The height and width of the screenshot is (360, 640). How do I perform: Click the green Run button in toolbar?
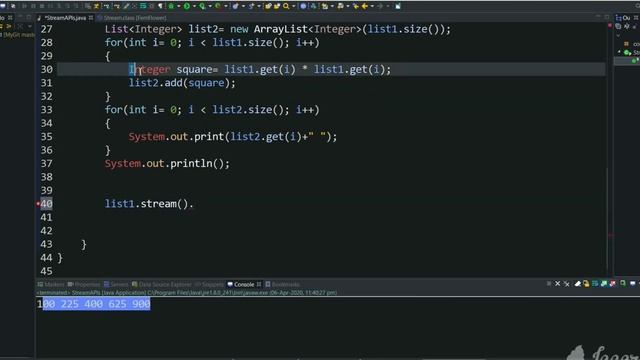click(x=187, y=6)
